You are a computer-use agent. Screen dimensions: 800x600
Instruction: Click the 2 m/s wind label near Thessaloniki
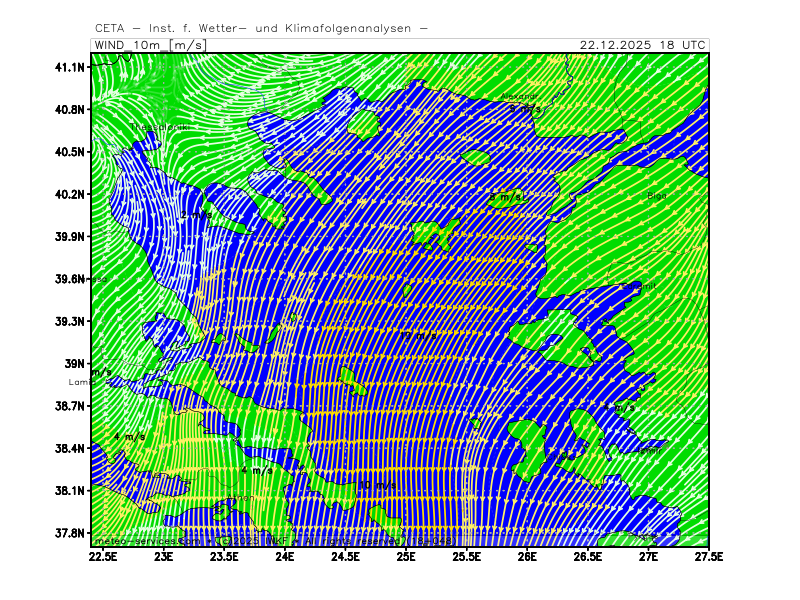(x=196, y=214)
